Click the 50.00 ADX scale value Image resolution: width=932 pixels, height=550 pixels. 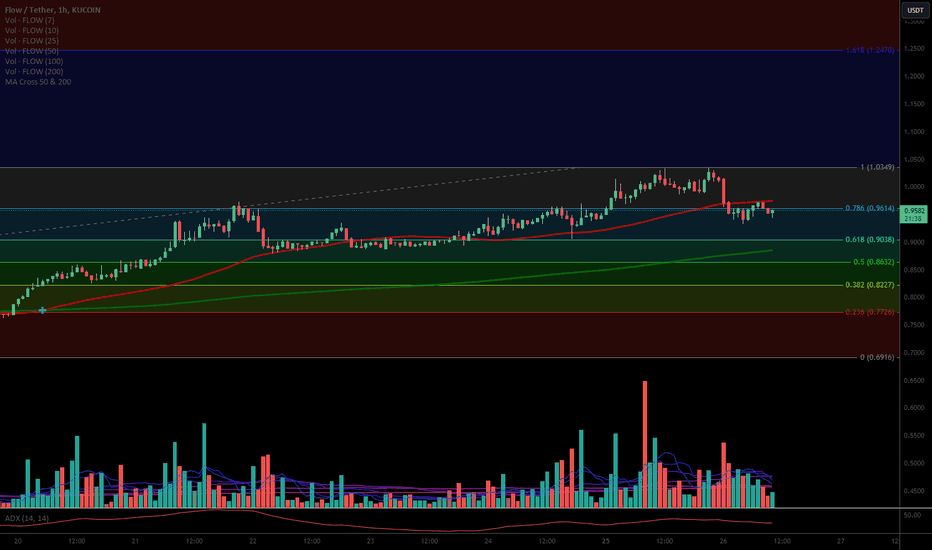click(x=912, y=515)
